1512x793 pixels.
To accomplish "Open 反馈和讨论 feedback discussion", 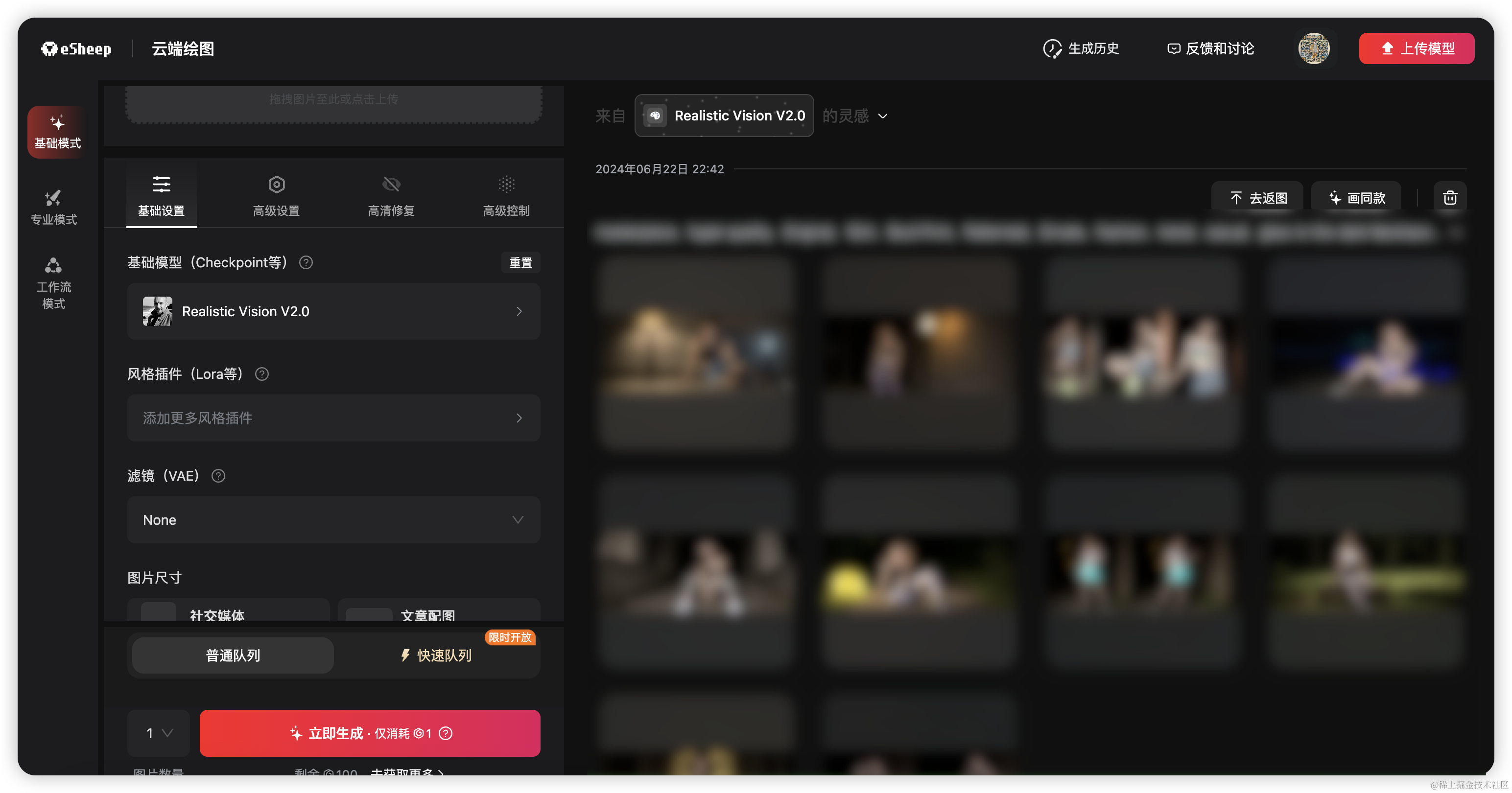I will (x=1210, y=49).
